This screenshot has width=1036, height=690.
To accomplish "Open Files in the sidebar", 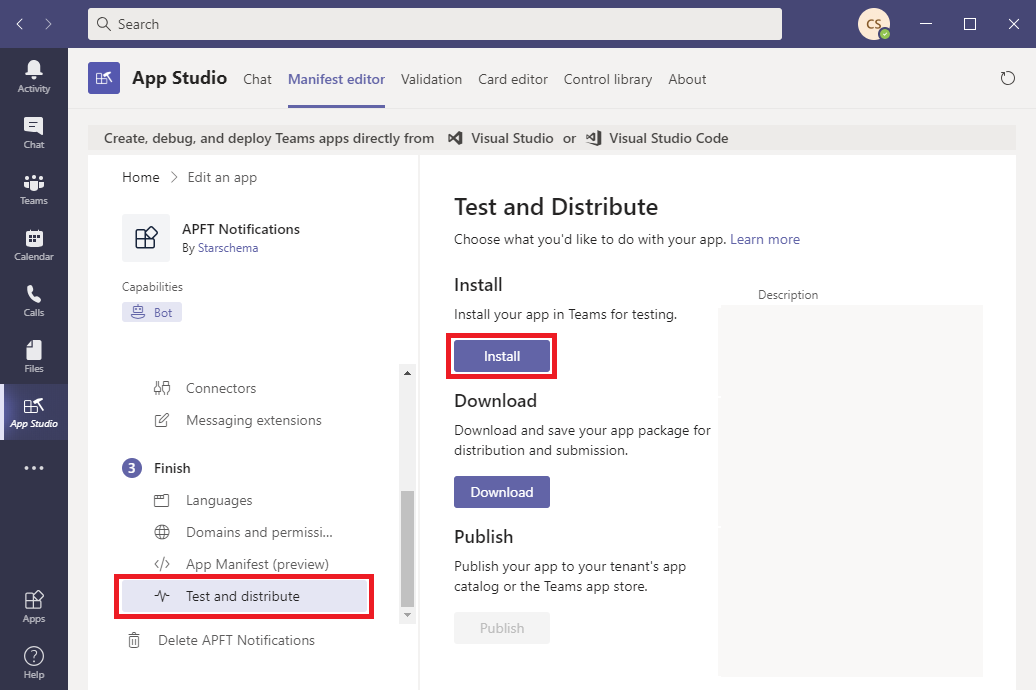I will click(34, 357).
